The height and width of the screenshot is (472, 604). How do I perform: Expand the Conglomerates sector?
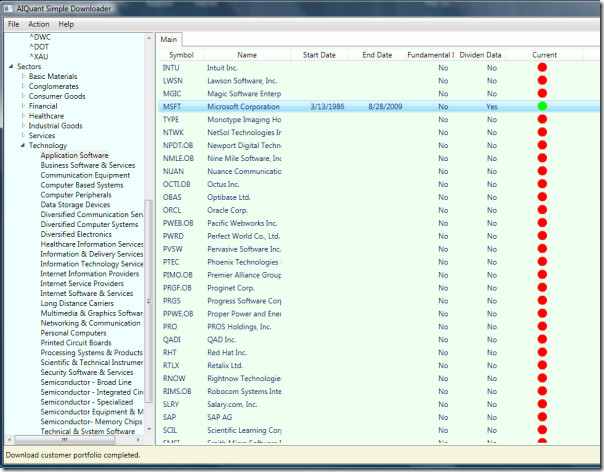tap(23, 86)
